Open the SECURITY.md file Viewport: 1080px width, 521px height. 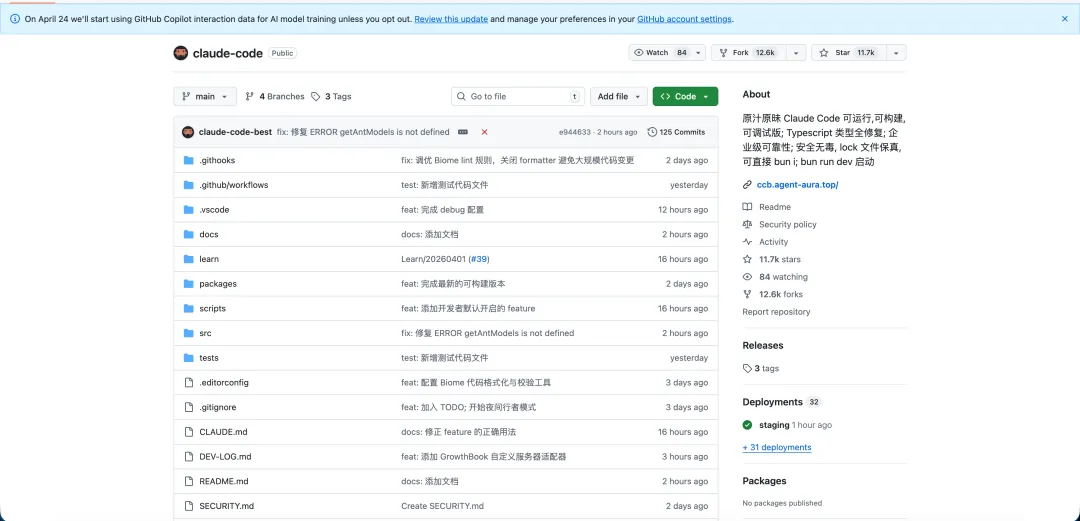[x=227, y=506]
